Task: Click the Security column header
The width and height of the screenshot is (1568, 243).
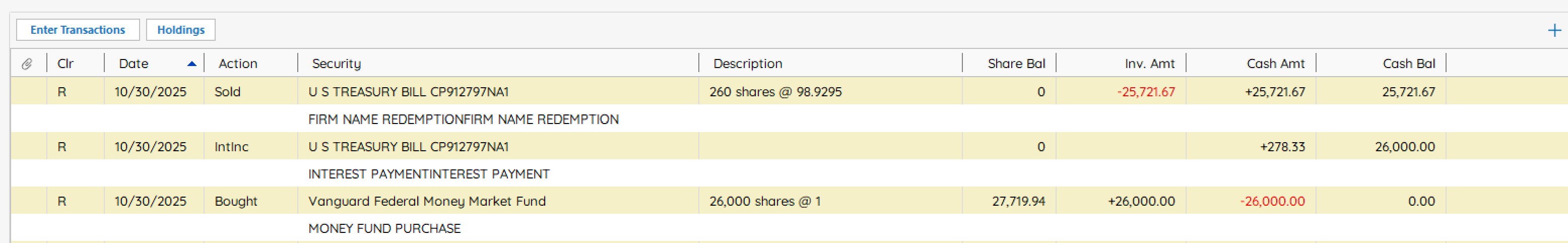Action: tap(336, 64)
